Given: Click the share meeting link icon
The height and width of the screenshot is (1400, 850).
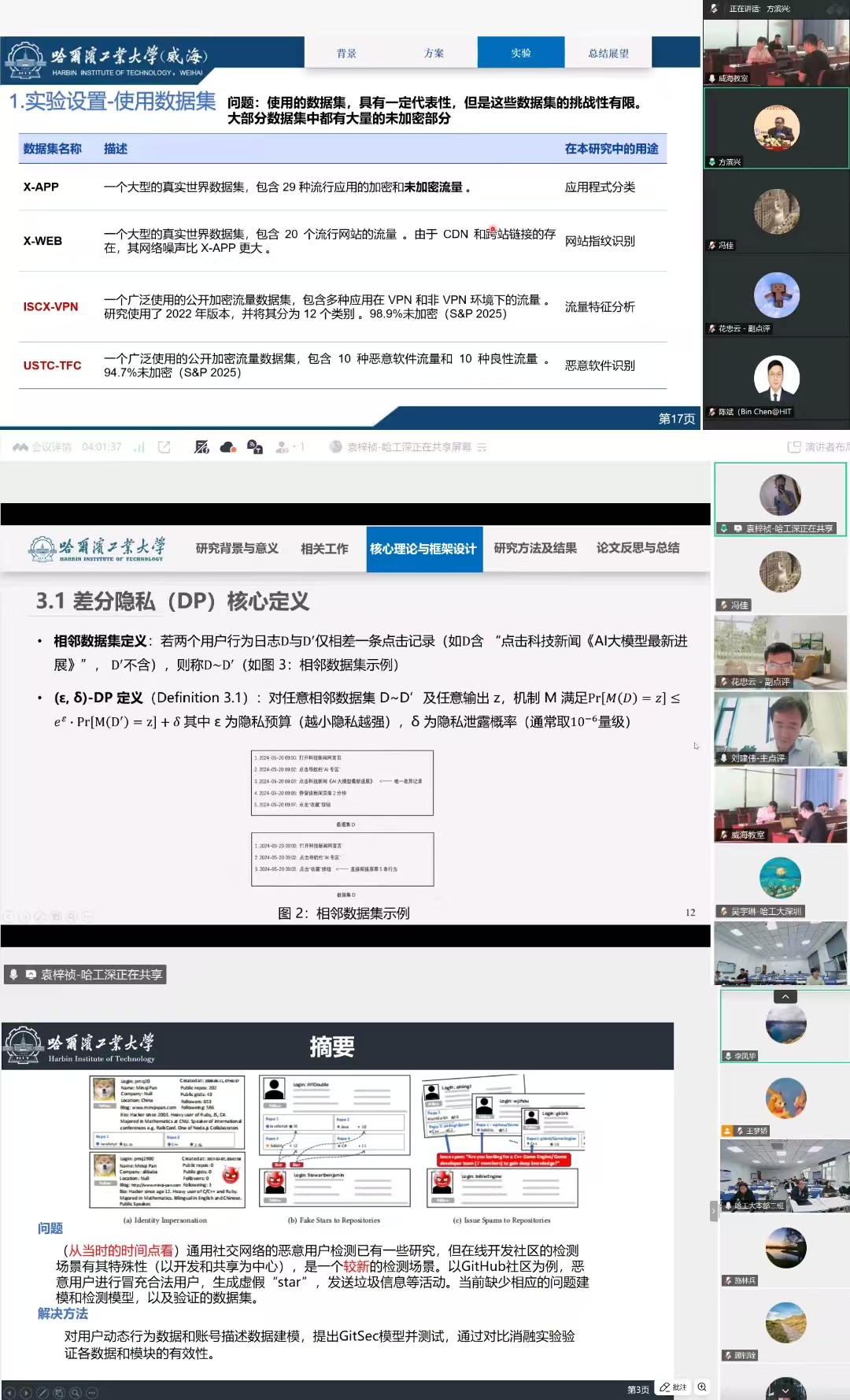Looking at the screenshot, I should (164, 447).
